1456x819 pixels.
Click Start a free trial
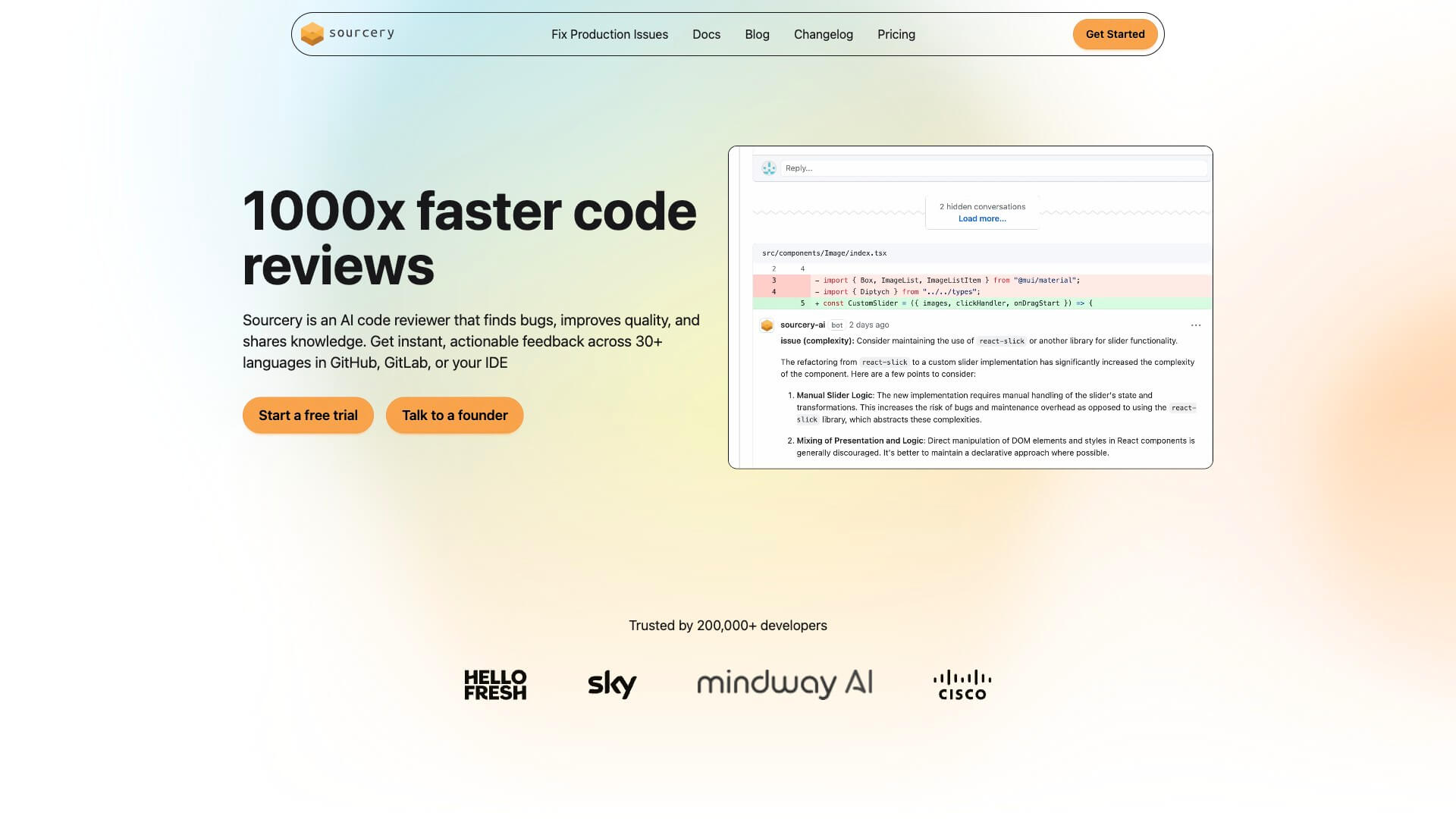308,416
